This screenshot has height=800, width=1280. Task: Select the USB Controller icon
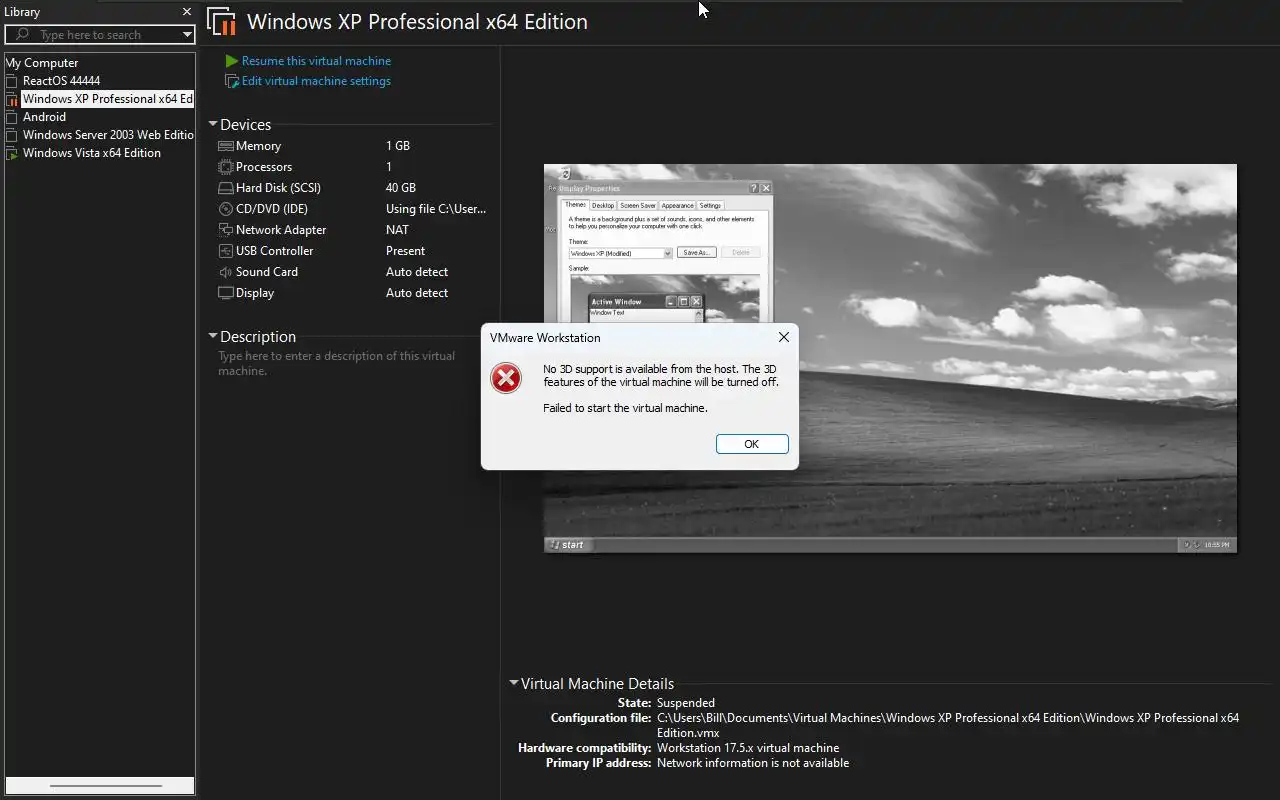pos(226,251)
